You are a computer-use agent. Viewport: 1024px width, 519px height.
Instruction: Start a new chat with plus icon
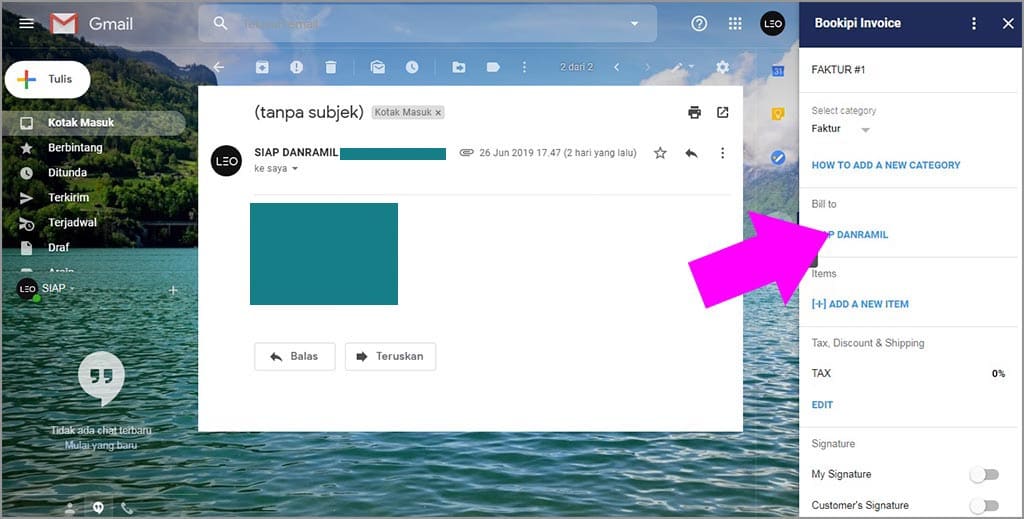tap(173, 290)
